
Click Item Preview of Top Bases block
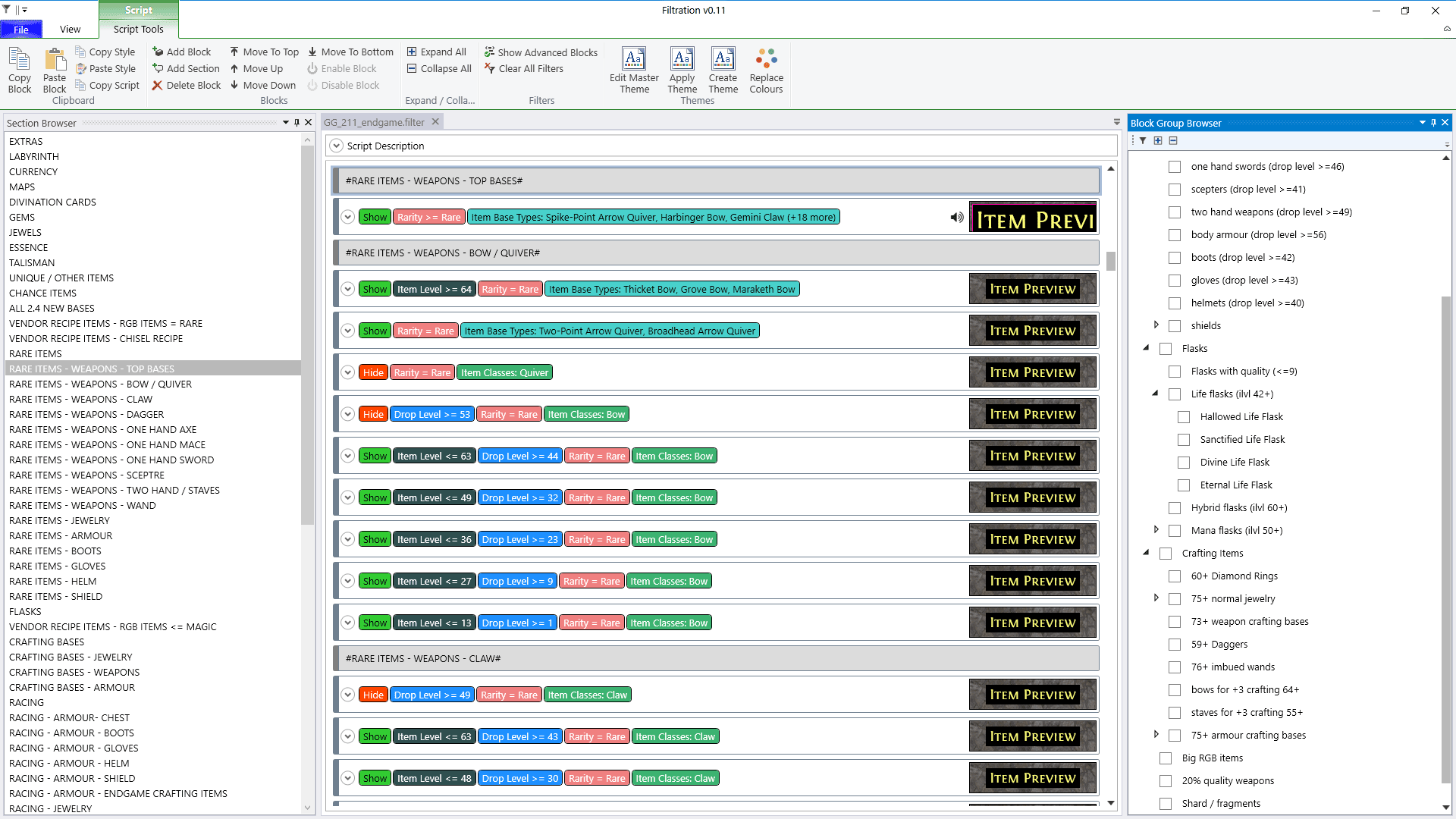click(x=1034, y=217)
